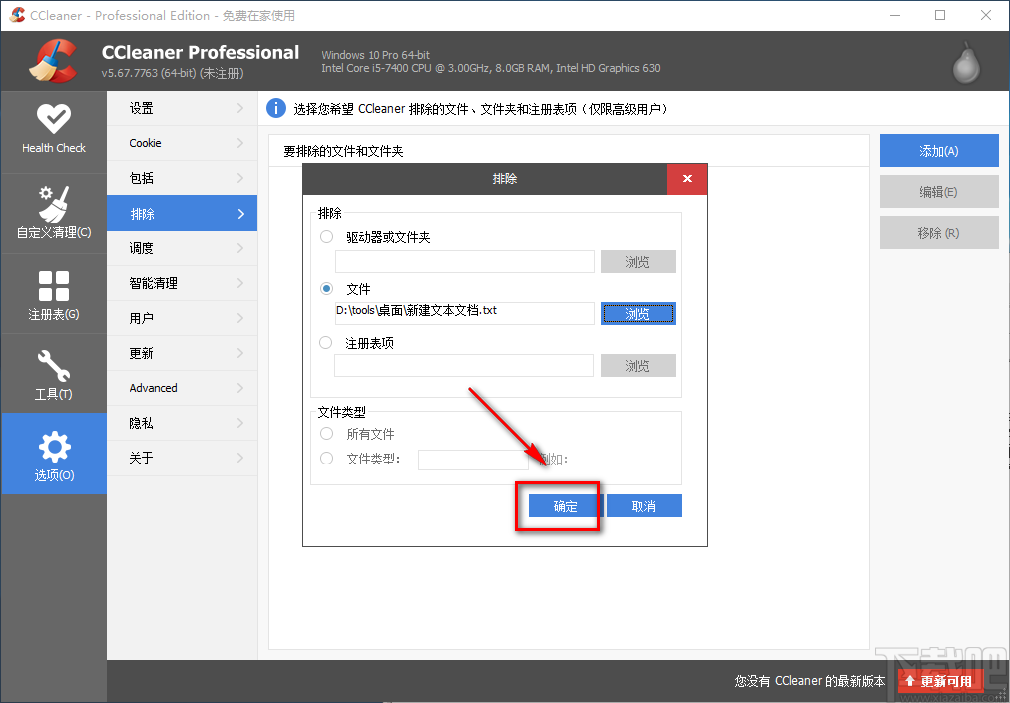Open the 调度 scheduling menu item

point(182,248)
